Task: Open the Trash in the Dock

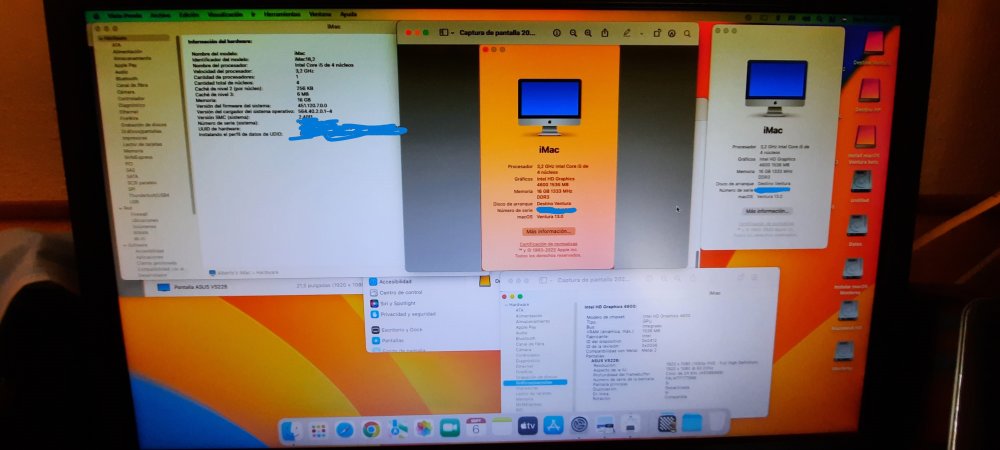Action: coord(718,422)
